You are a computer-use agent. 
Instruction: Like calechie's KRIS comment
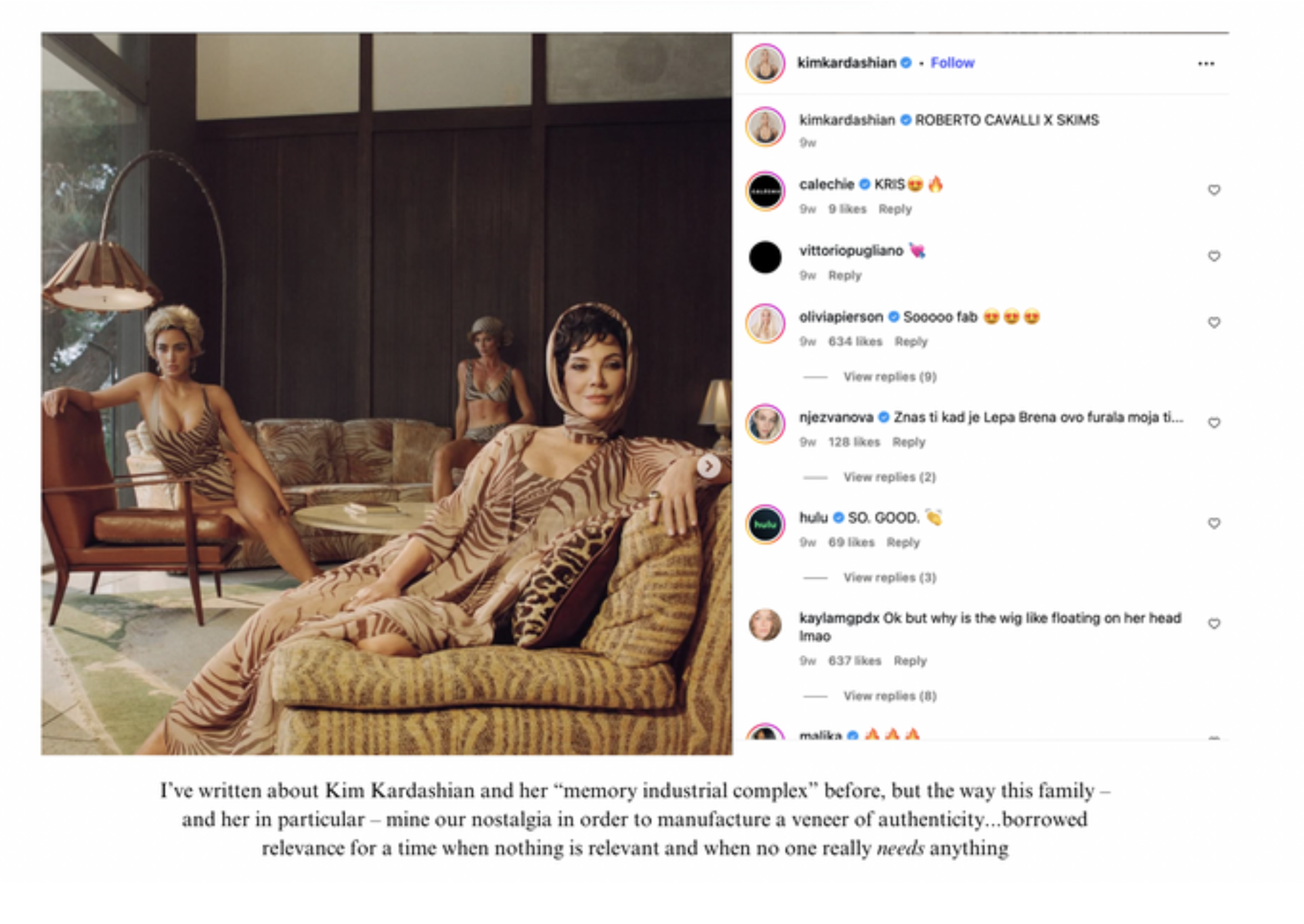coord(1213,190)
